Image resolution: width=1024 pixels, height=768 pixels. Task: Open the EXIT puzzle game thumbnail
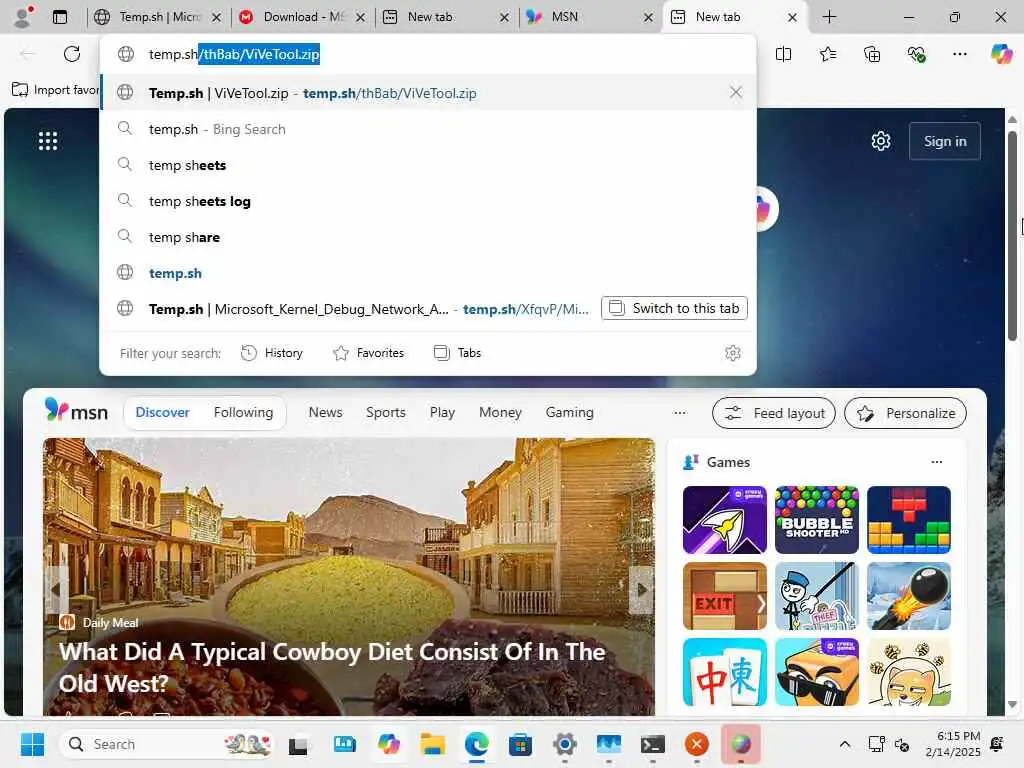pos(725,596)
